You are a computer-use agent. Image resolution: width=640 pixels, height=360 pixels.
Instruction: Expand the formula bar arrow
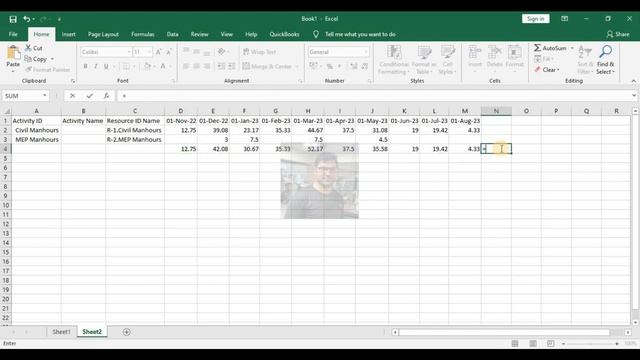pyautogui.click(x=633, y=96)
